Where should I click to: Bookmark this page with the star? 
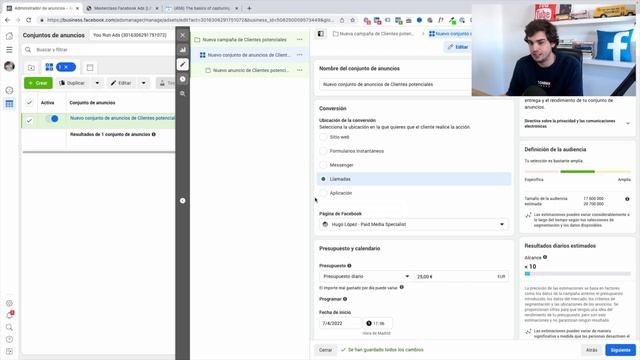tap(353, 20)
